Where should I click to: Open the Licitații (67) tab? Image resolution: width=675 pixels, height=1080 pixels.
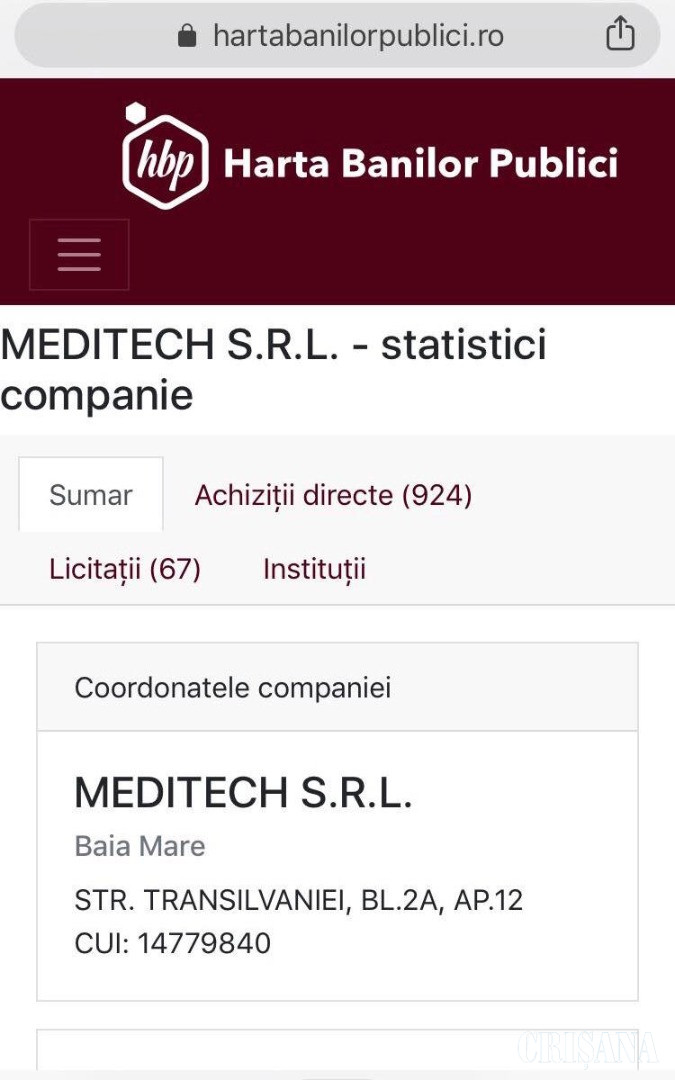(125, 569)
